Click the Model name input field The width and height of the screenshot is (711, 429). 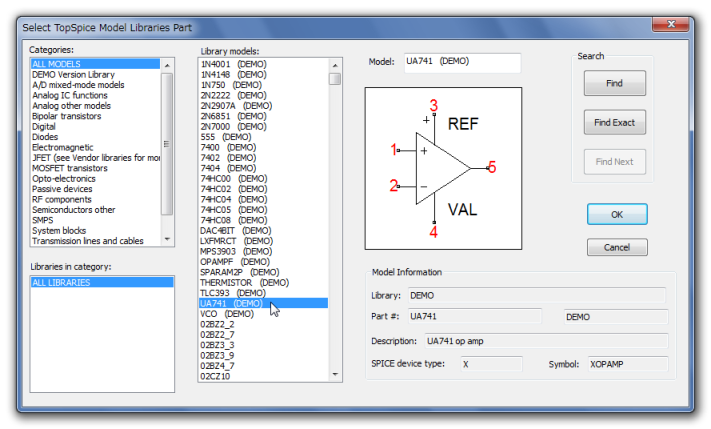click(x=462, y=62)
